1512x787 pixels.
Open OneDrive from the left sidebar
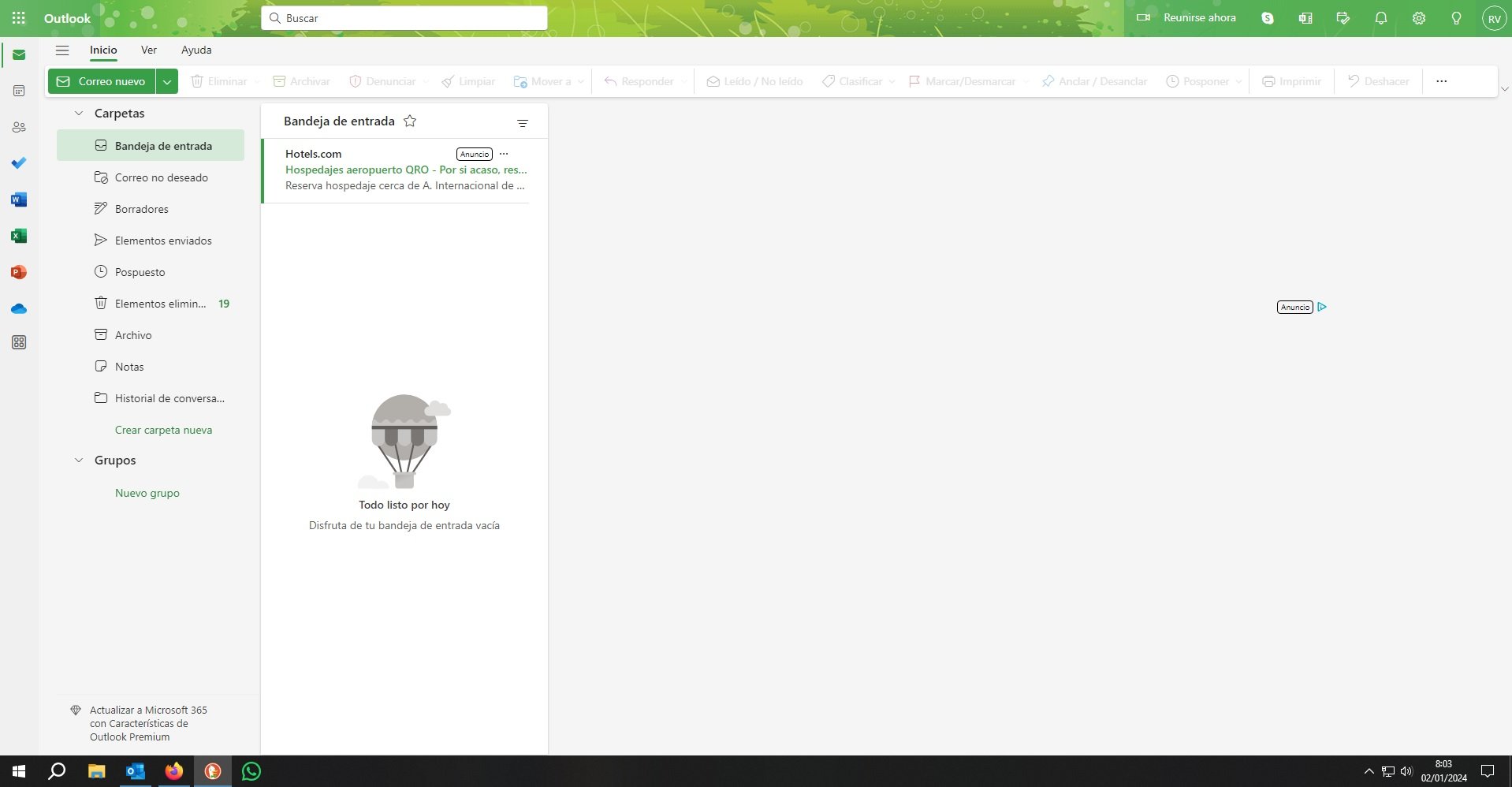[x=19, y=308]
